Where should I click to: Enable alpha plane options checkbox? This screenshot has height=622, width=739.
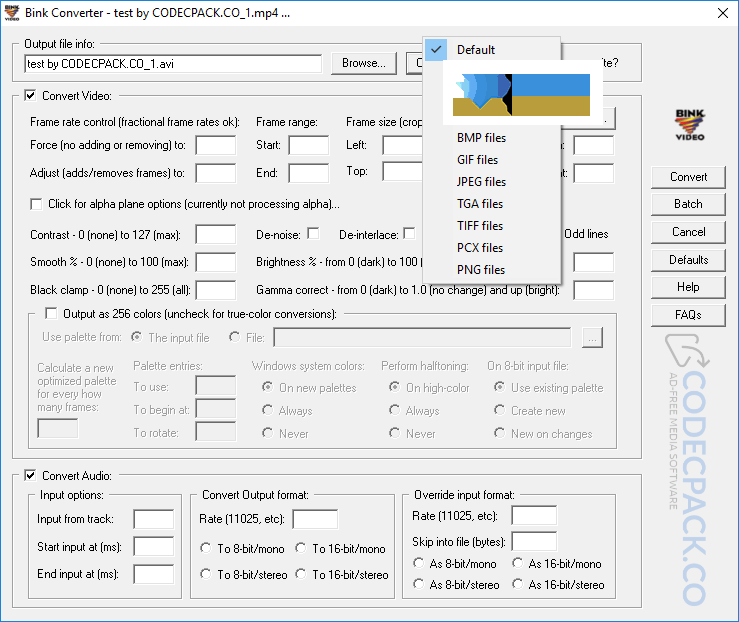click(x=36, y=204)
